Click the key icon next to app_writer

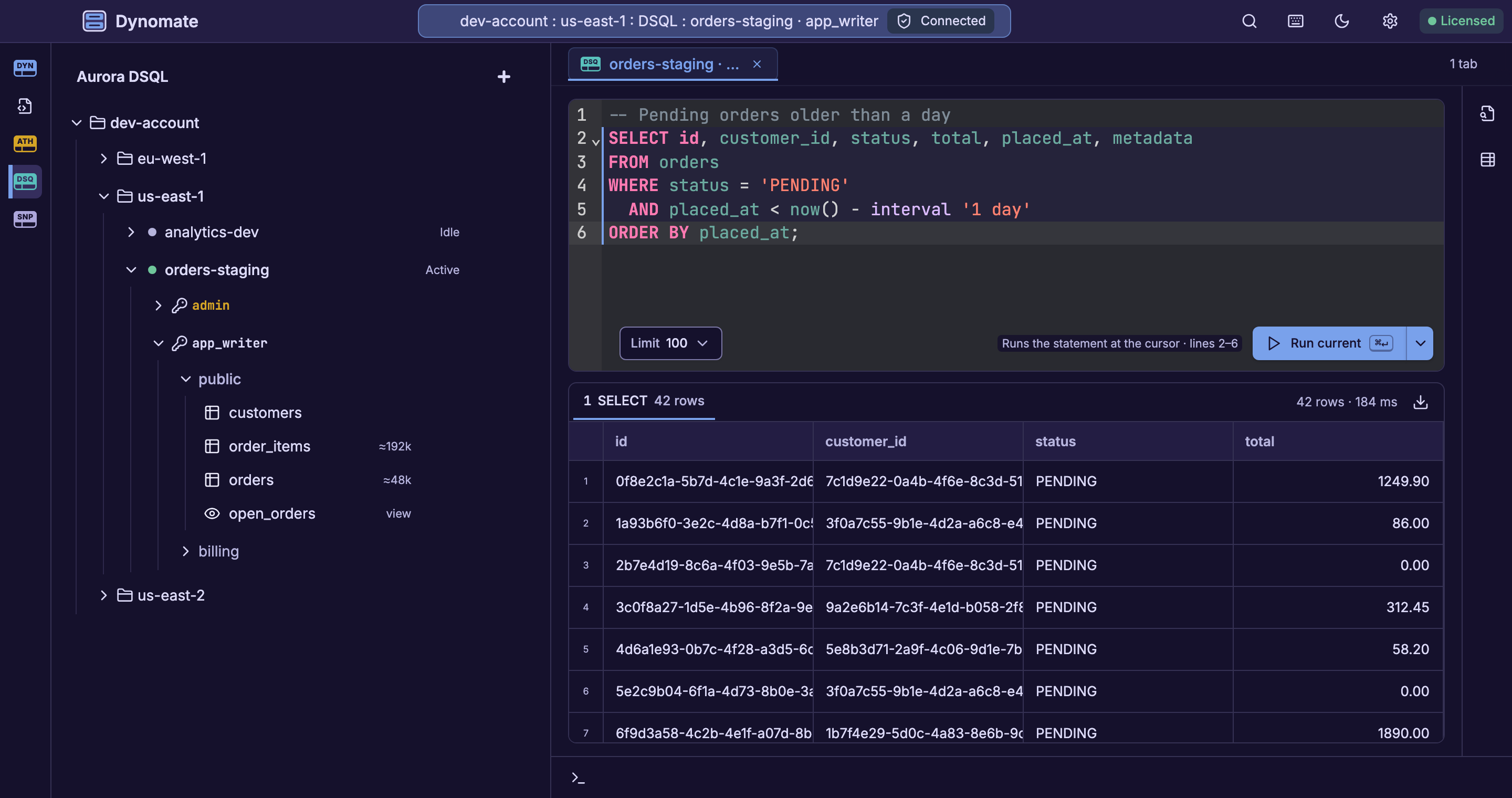tap(179, 343)
